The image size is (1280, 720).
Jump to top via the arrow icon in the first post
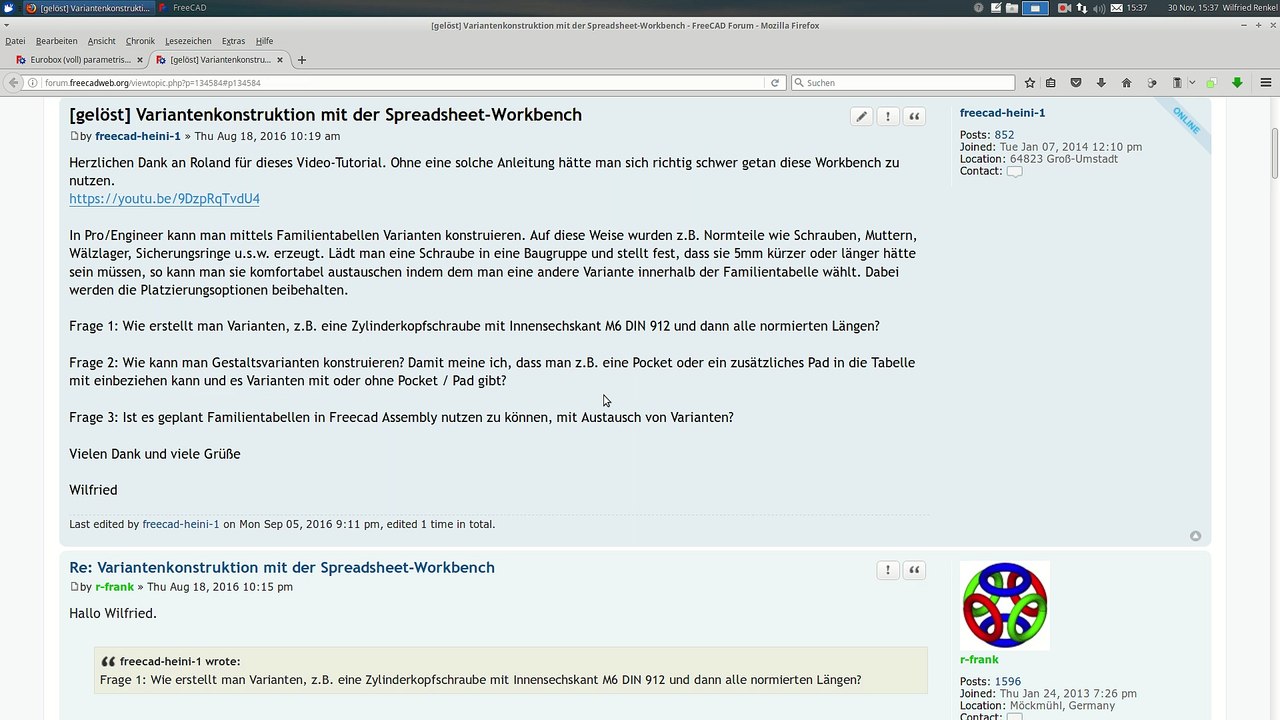1195,536
